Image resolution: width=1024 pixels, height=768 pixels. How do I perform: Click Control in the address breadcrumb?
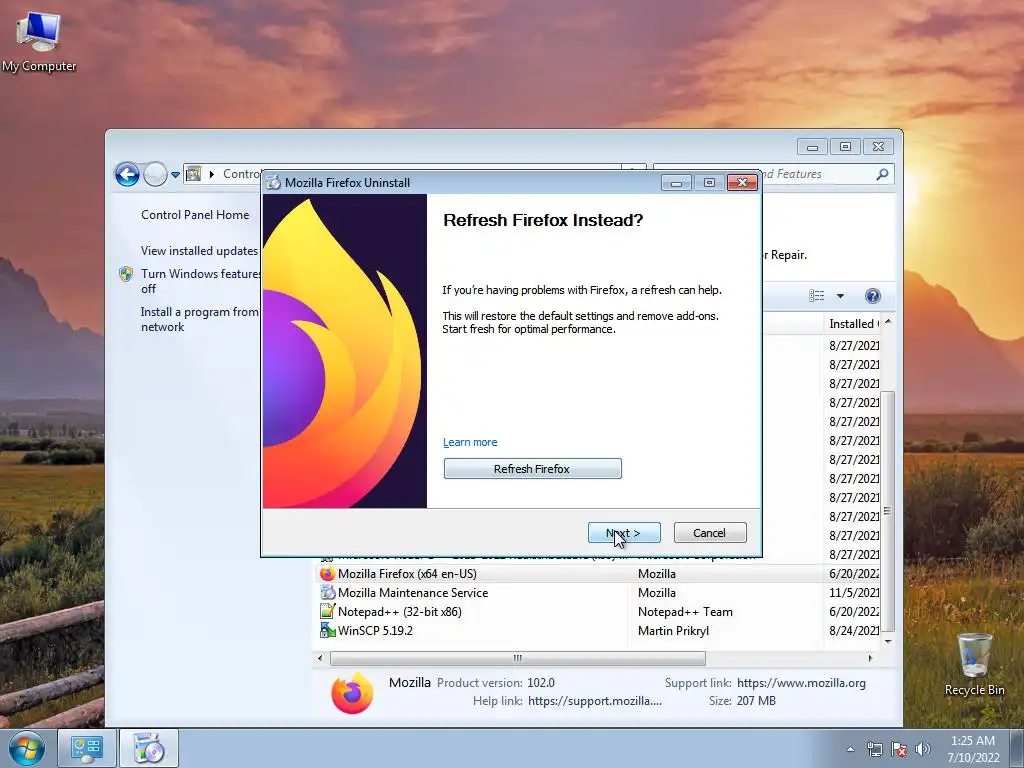[242, 174]
